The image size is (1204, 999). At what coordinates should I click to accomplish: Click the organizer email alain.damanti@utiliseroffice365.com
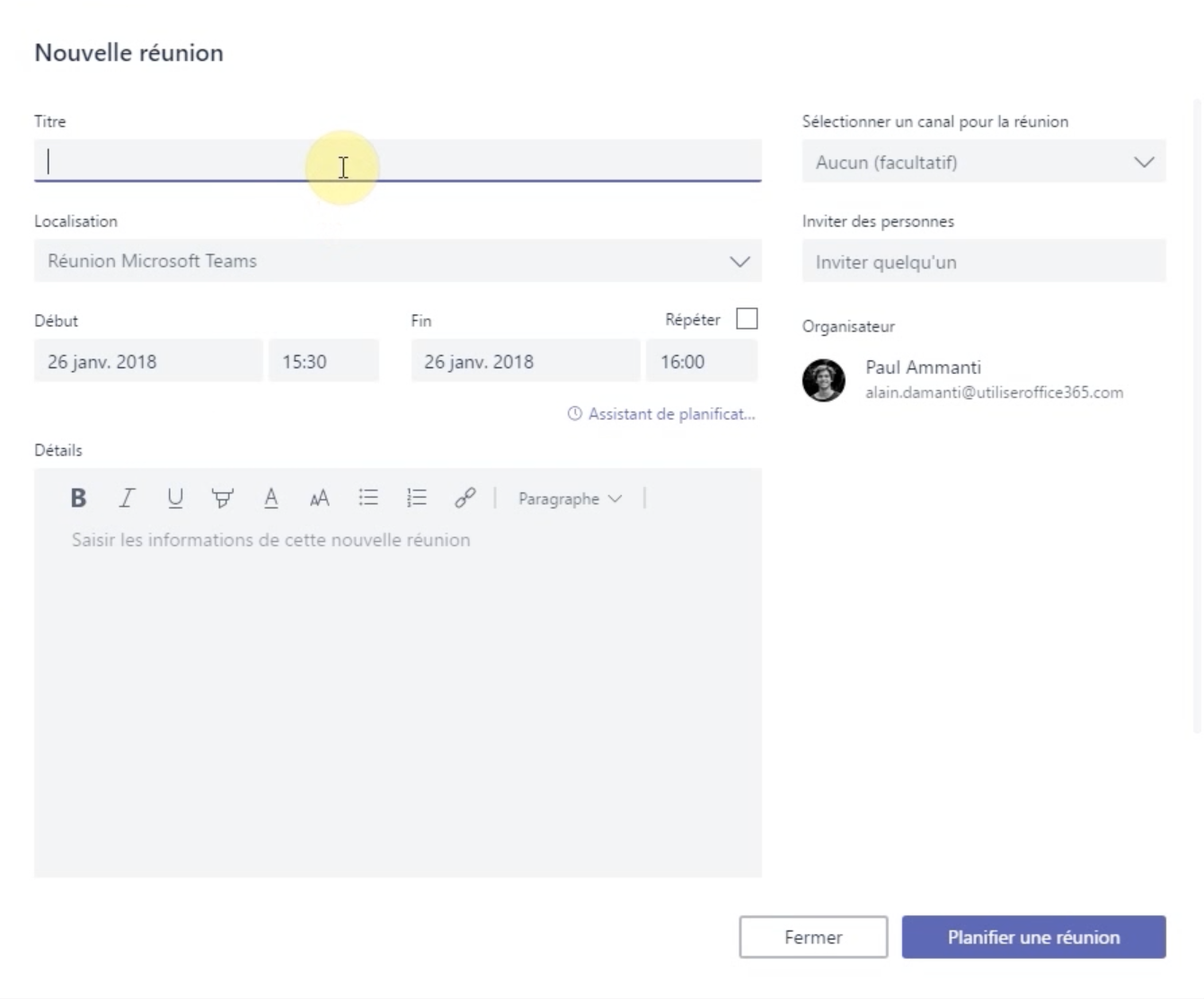(x=995, y=393)
